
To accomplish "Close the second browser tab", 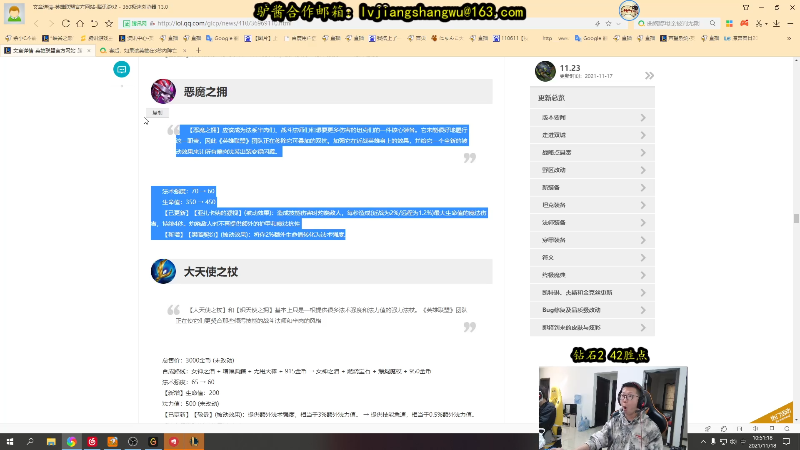I will point(184,51).
